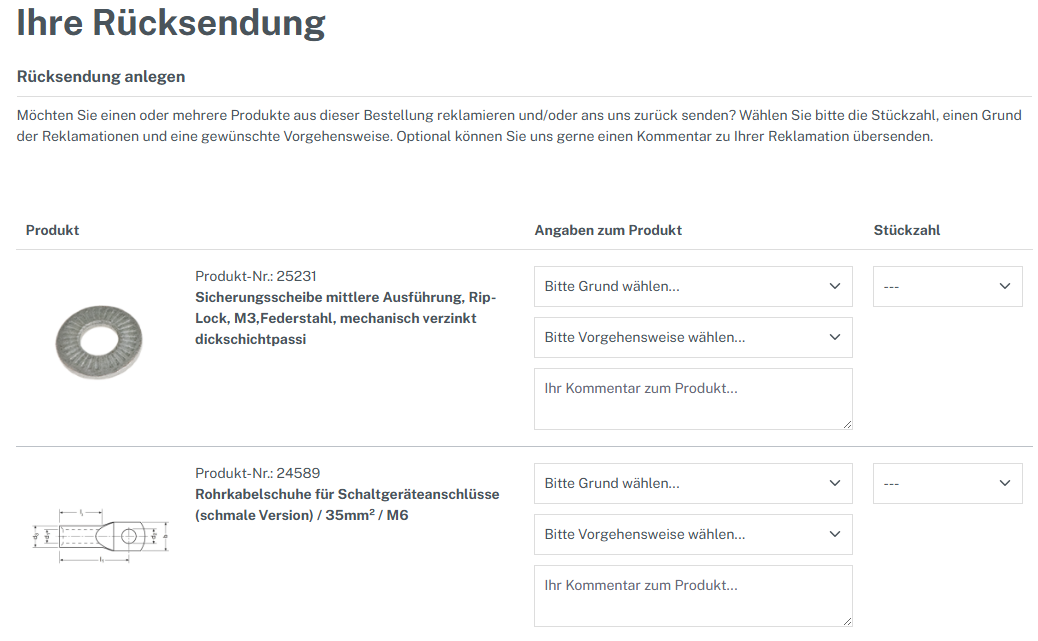The image size is (1038, 641).
Task: Open Vorgehensweise dropdown for product 25231
Action: click(692, 338)
